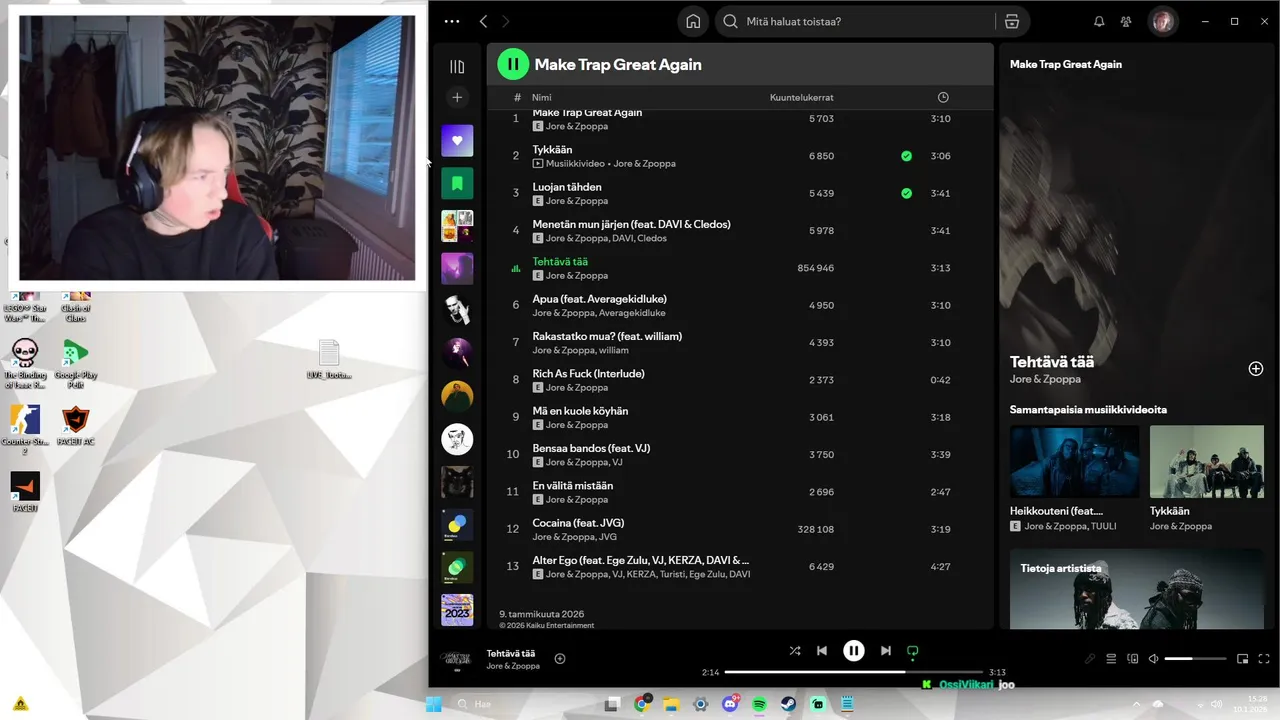Click the plus to create a playlist
Image resolution: width=1280 pixels, height=720 pixels.
(457, 97)
